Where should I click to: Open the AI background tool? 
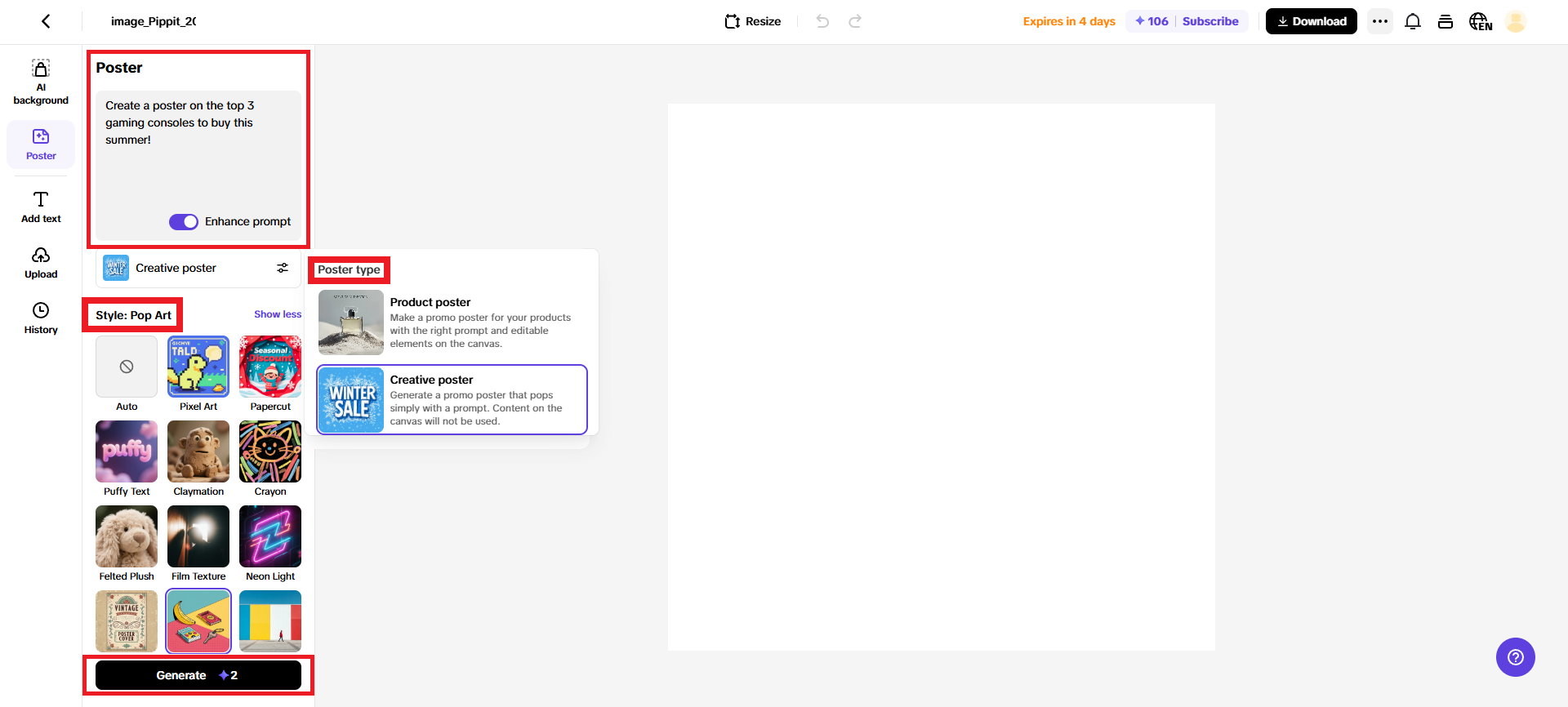pos(41,82)
